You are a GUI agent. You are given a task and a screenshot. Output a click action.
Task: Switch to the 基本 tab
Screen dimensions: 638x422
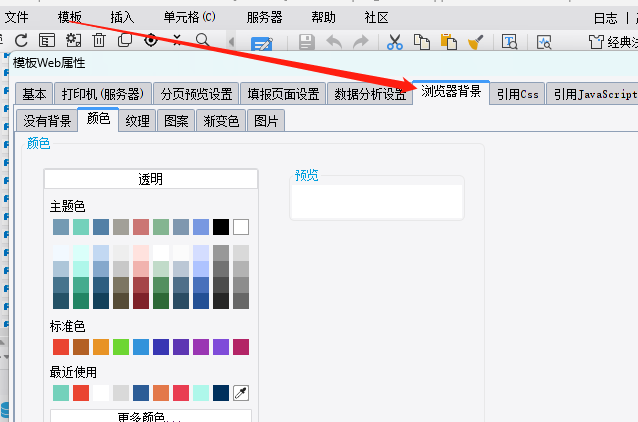pos(34,94)
